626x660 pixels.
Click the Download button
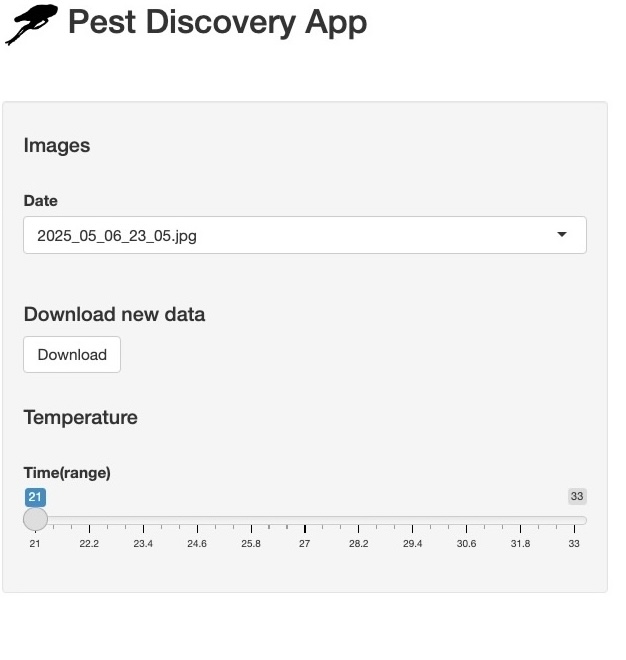click(x=72, y=354)
